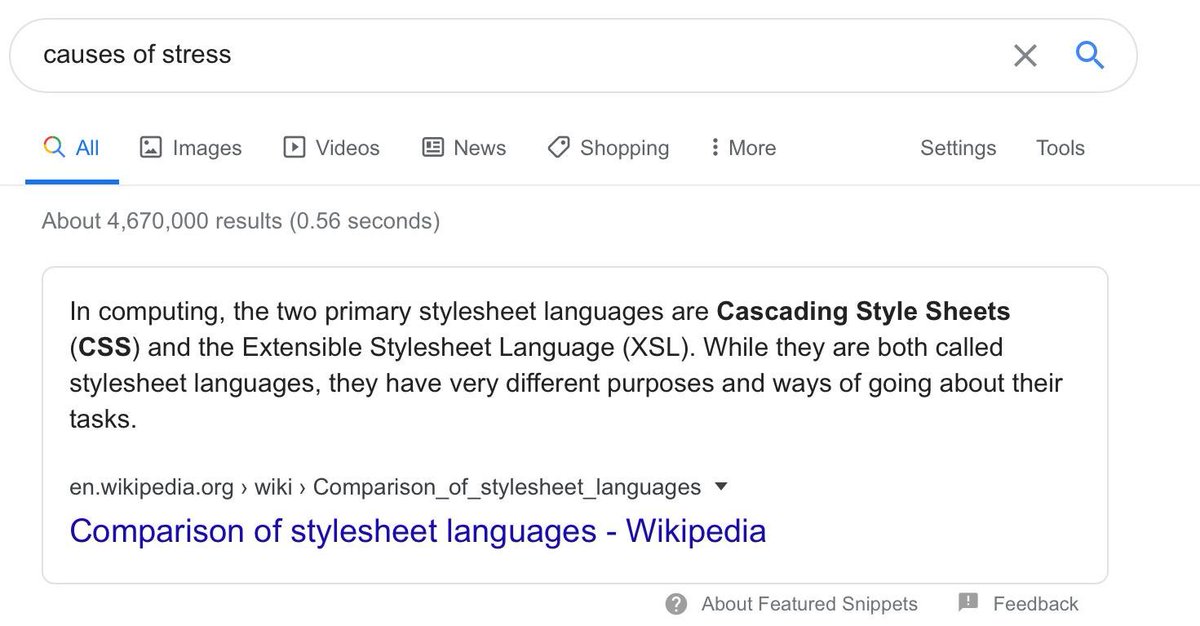The height and width of the screenshot is (626, 1200).
Task: Open the About Featured Snippets link
Action: click(809, 604)
